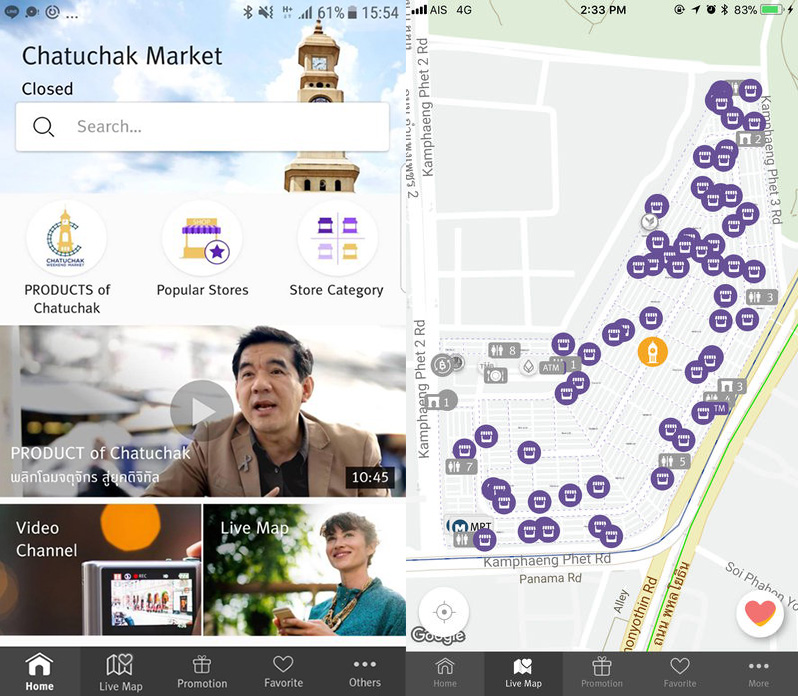This screenshot has height=696, width=798.
Task: Open Promotion tab in map screen
Action: point(602,673)
